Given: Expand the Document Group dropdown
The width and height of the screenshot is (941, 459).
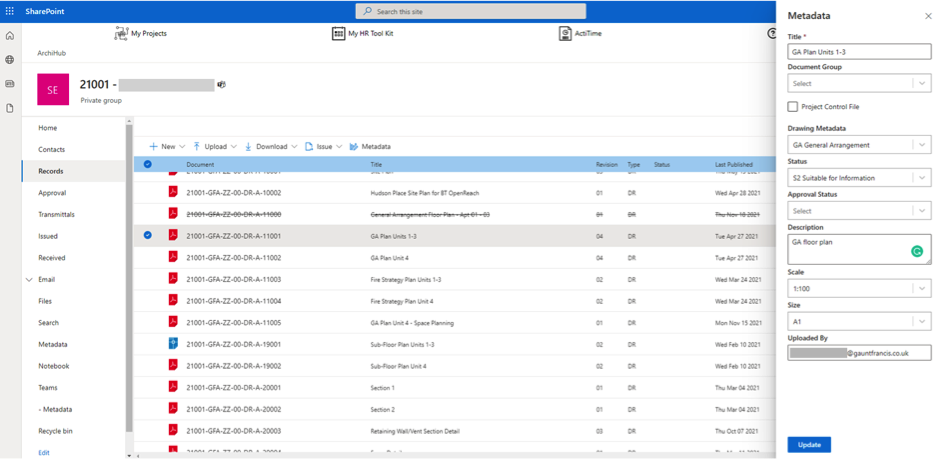Looking at the screenshot, I should coord(859,83).
